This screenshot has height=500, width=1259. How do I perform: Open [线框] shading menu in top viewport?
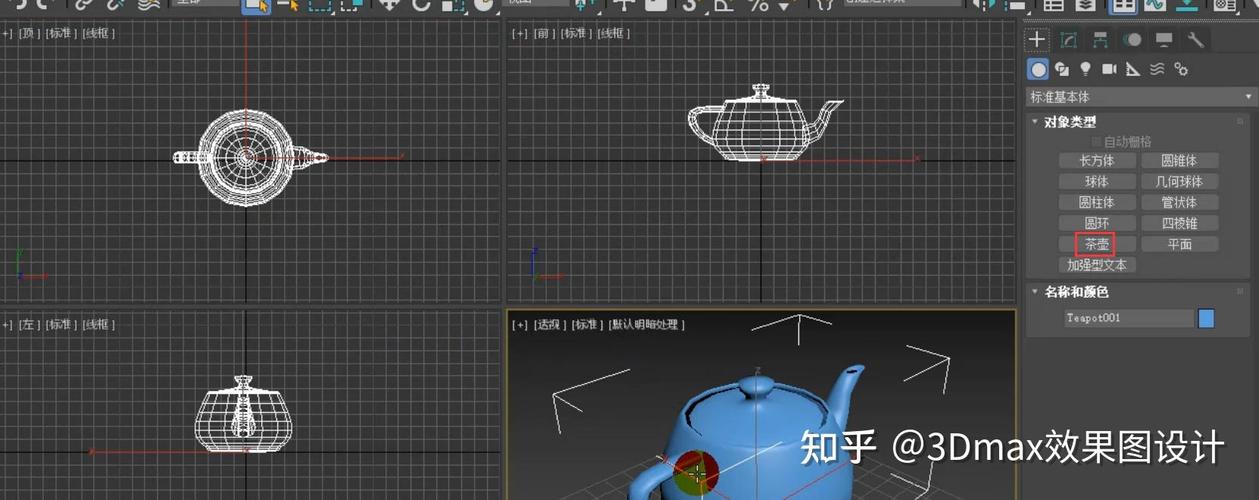(x=99, y=33)
